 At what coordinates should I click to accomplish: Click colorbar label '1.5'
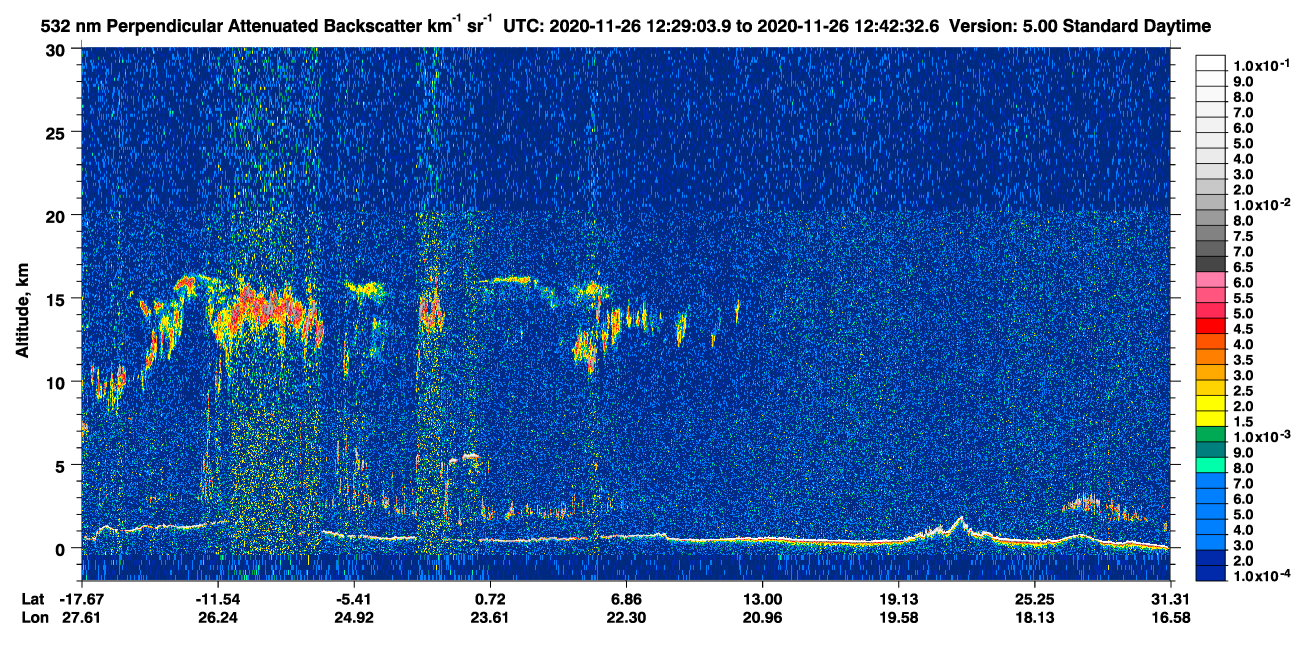coord(1244,421)
